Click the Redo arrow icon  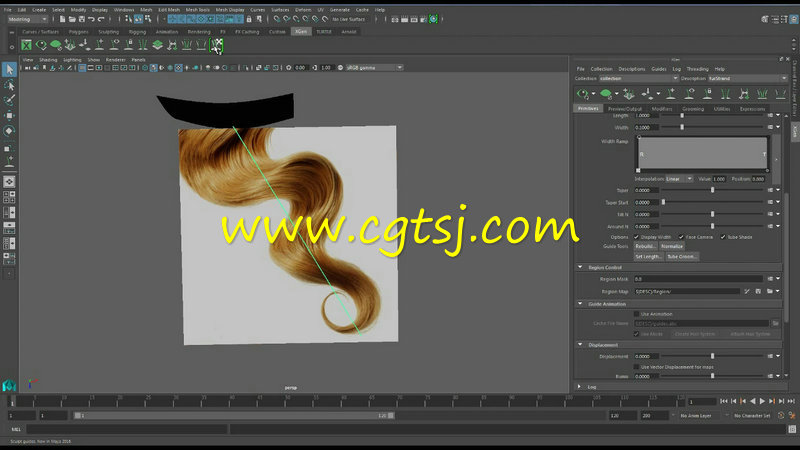pyautogui.click(x=101, y=19)
